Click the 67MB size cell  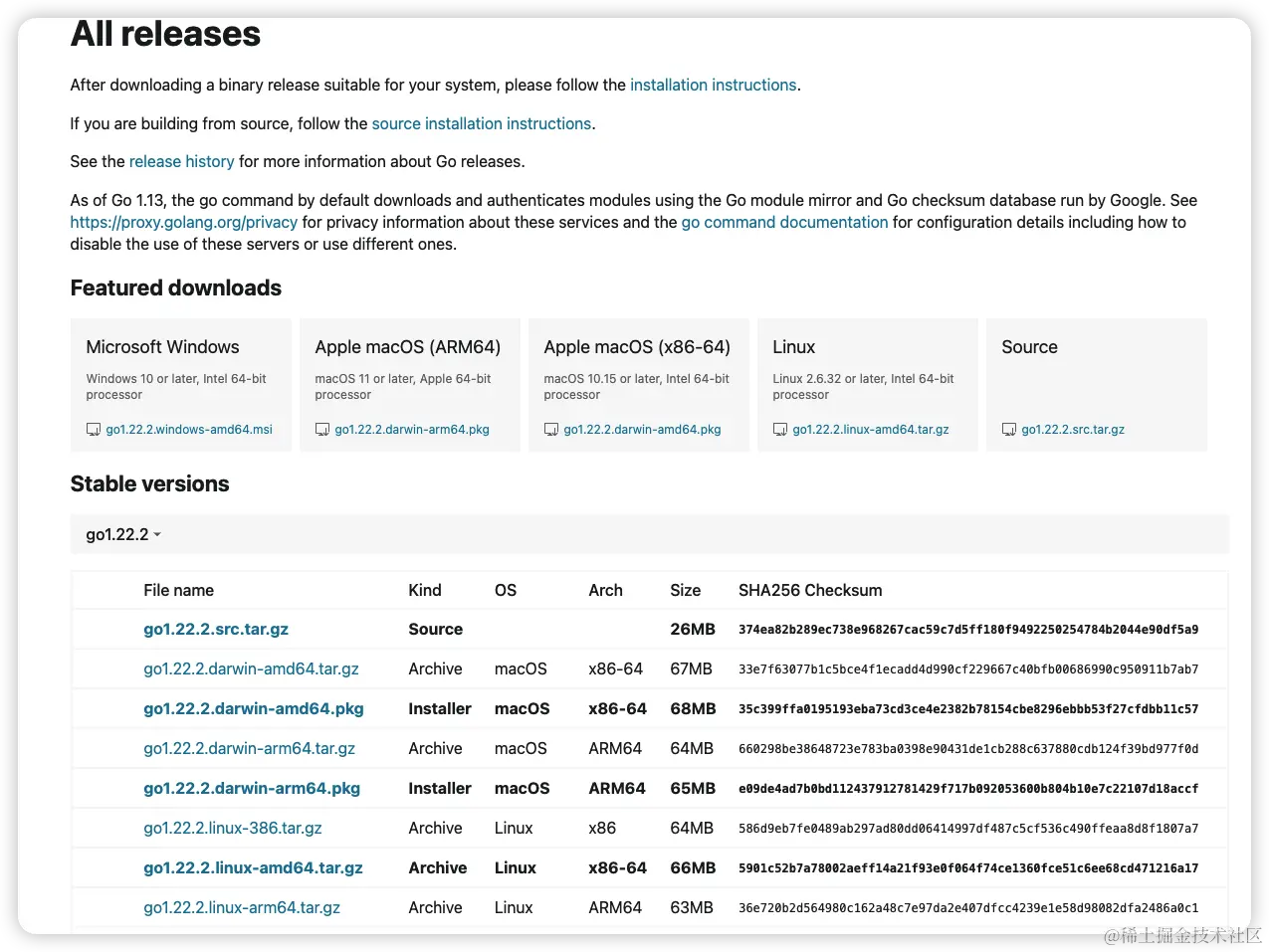click(691, 668)
